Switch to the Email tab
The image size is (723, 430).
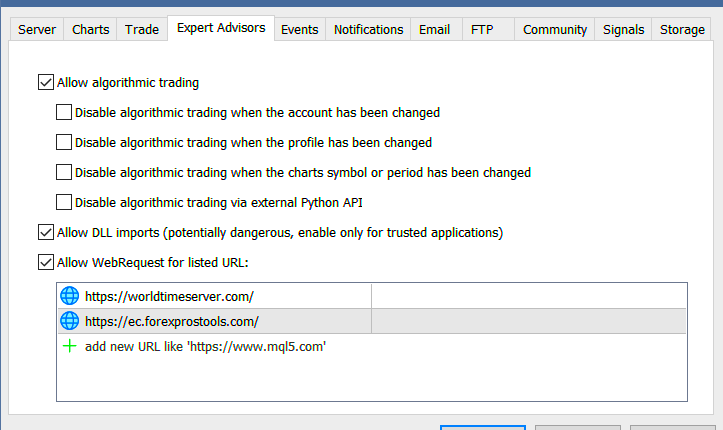coord(436,29)
